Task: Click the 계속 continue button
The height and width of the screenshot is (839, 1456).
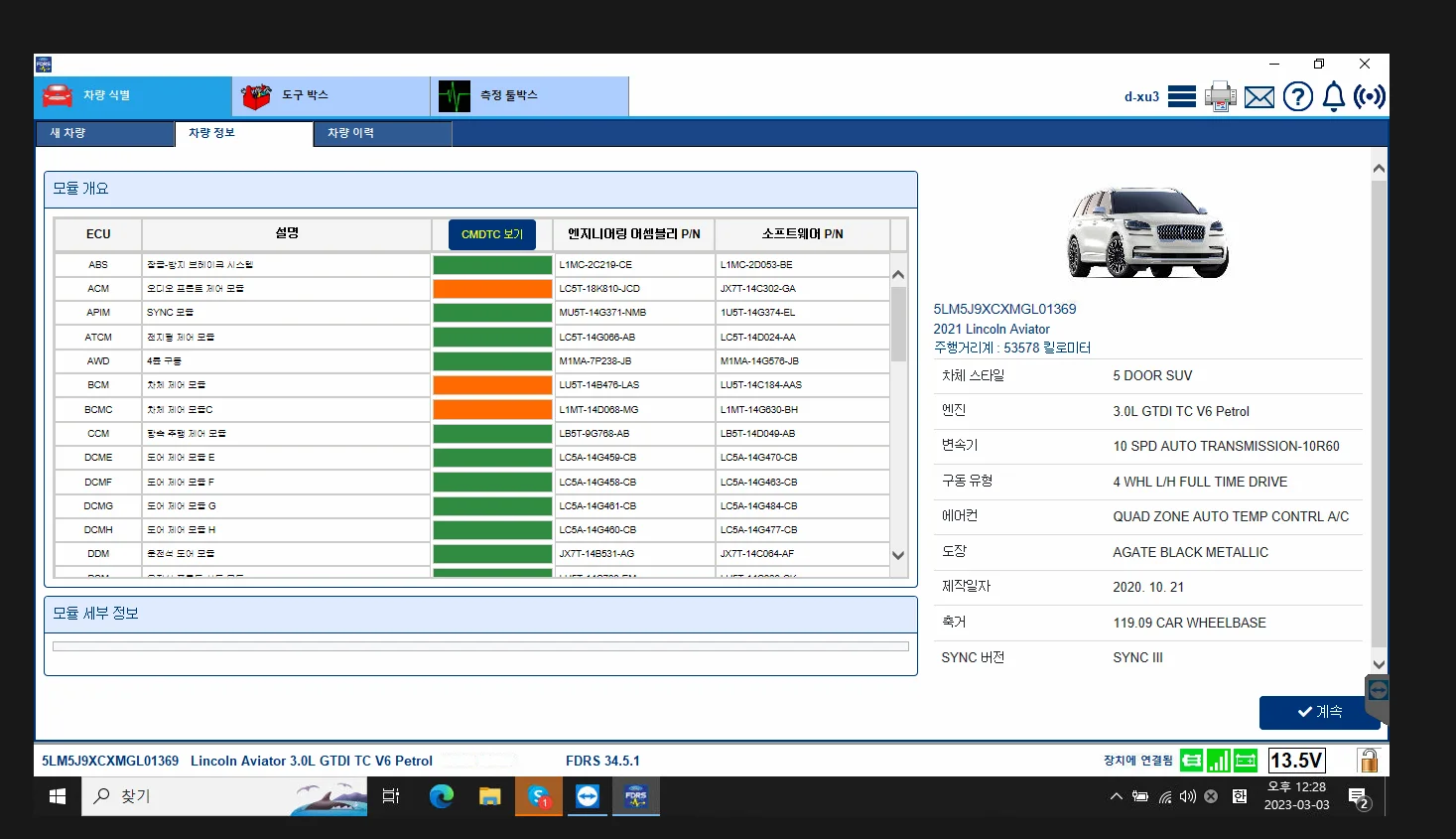Action: click(x=1319, y=712)
